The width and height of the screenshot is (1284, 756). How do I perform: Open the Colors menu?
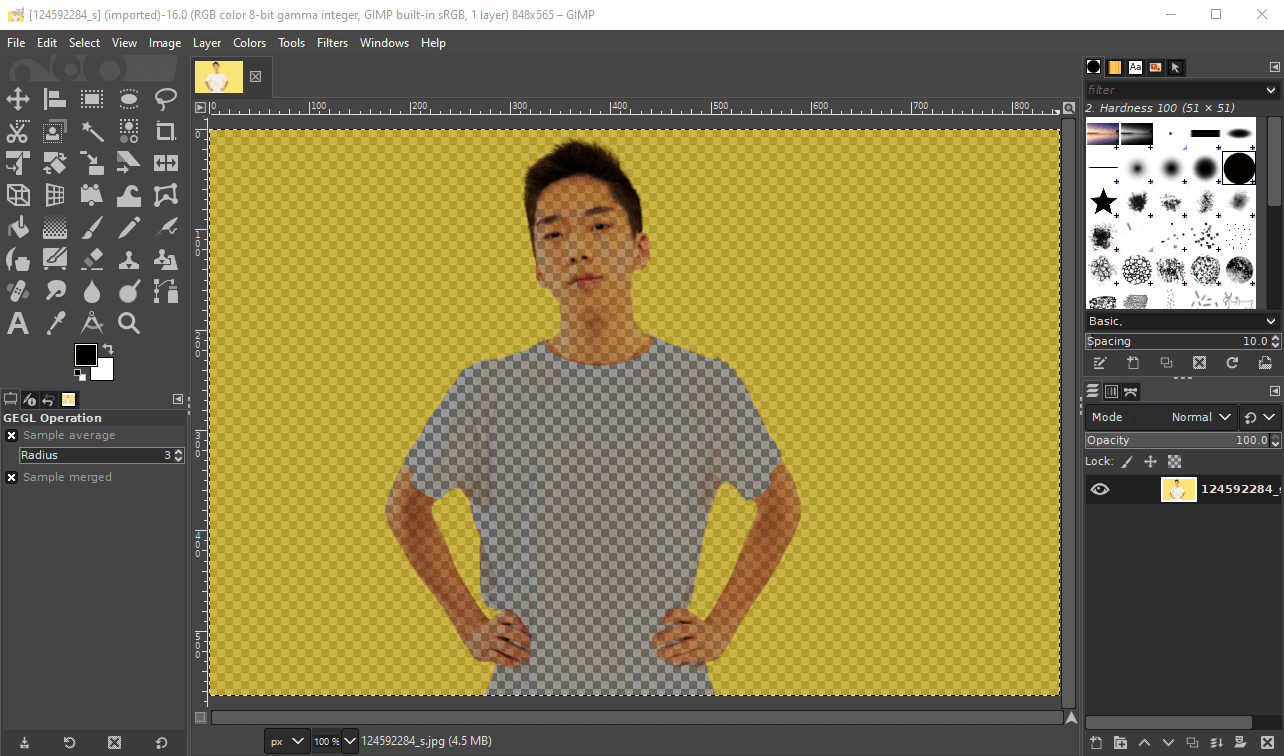point(249,43)
